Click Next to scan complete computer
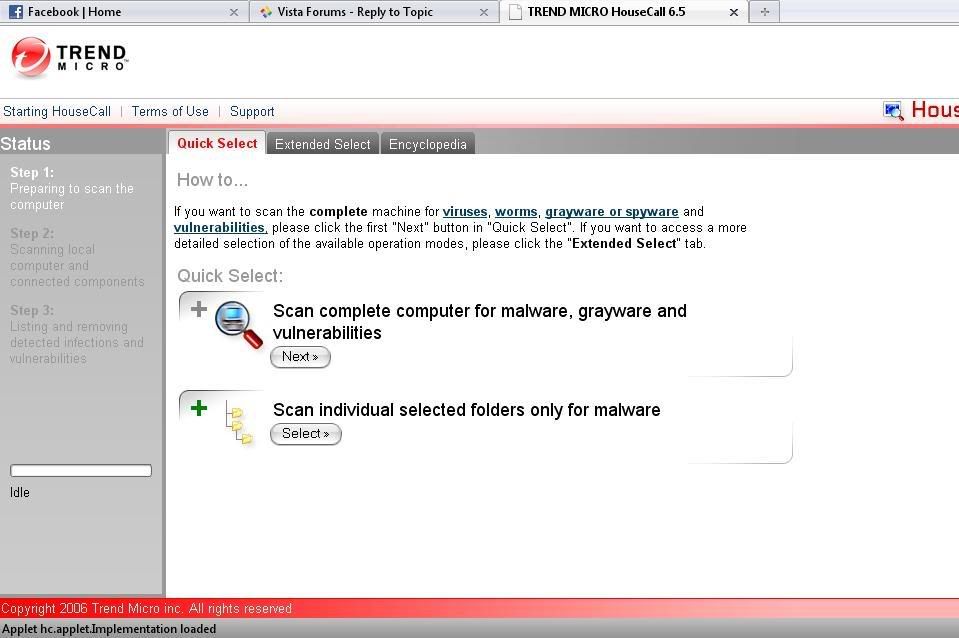Screen dimensions: 959x638 (x=300, y=357)
